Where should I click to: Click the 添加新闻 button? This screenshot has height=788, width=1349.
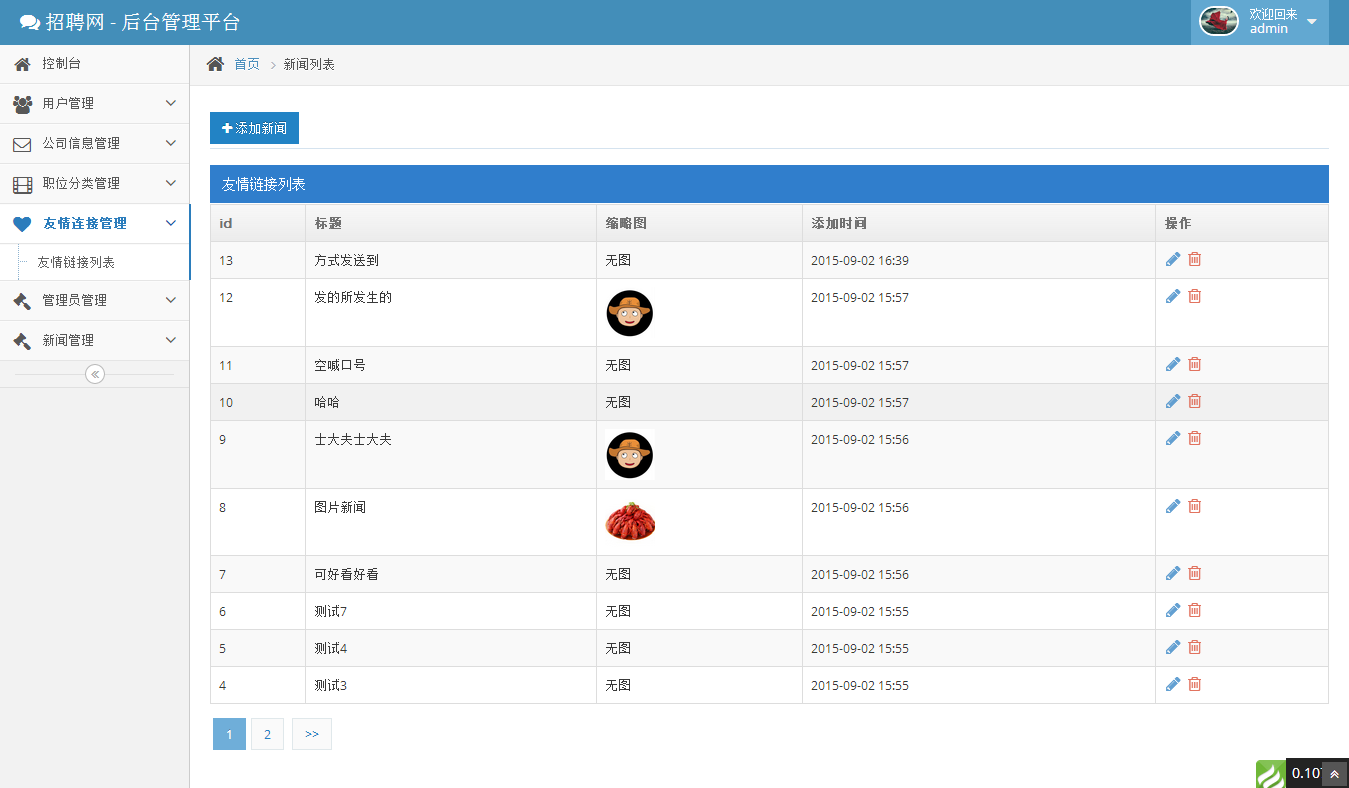coord(254,128)
